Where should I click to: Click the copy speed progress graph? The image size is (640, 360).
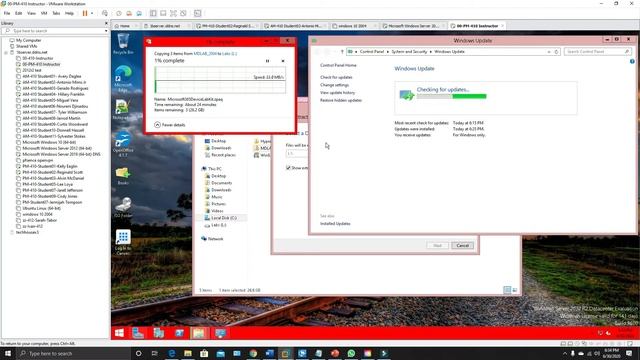point(220,80)
